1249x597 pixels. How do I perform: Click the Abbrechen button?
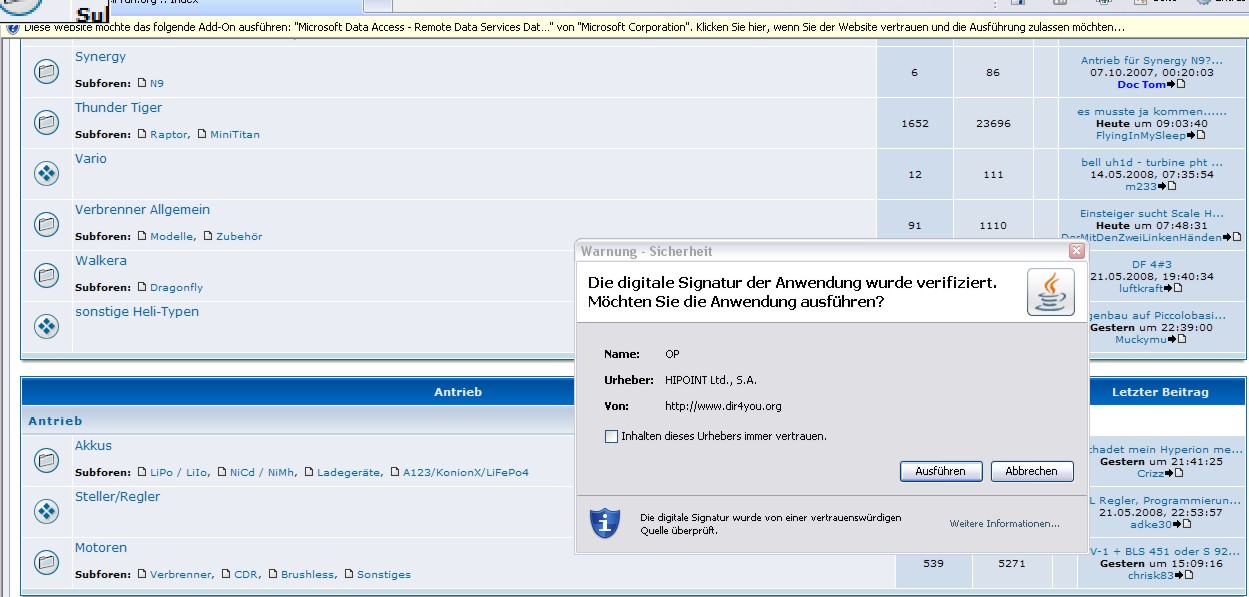(1031, 471)
